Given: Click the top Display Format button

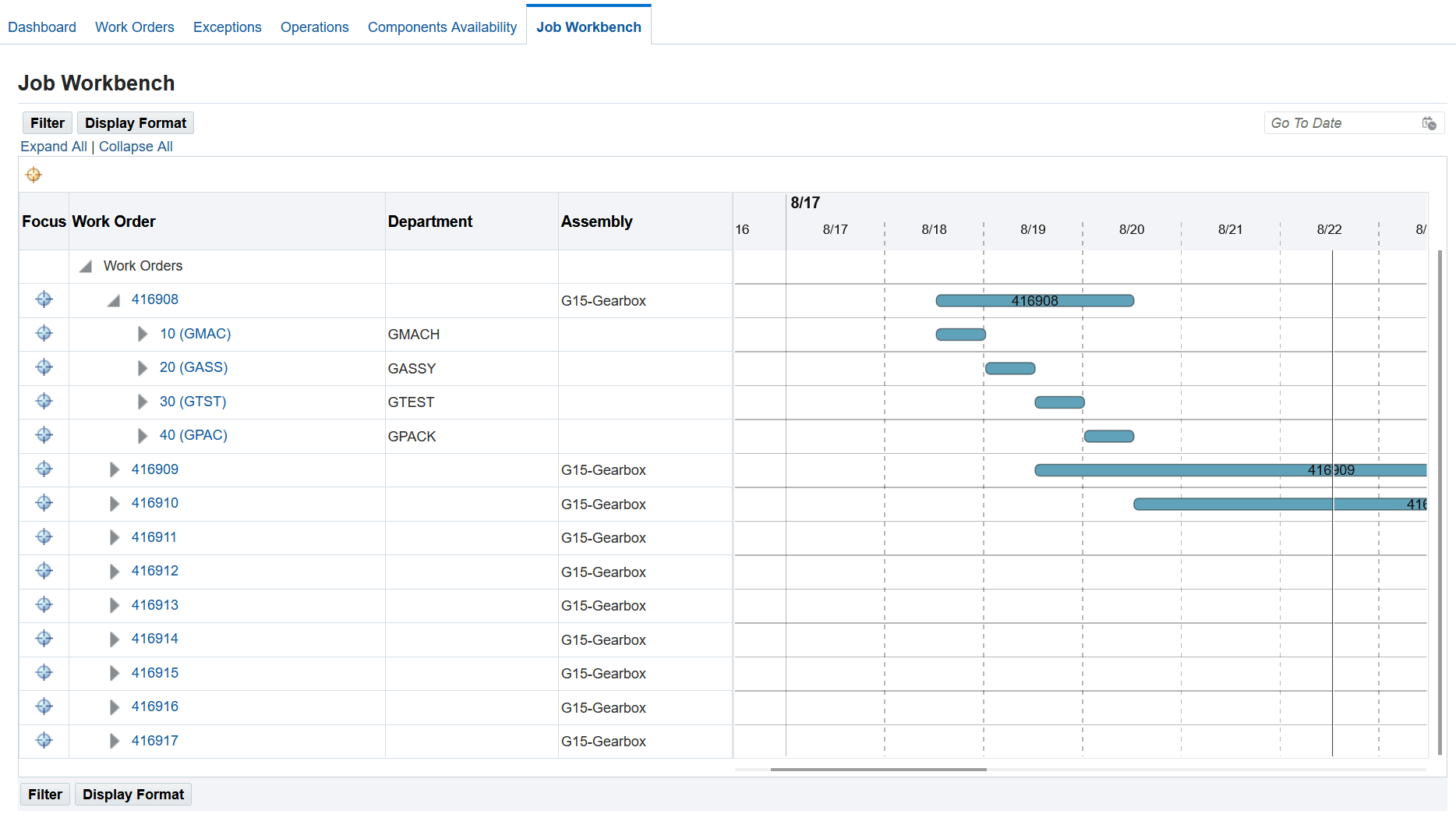Looking at the screenshot, I should 136,123.
